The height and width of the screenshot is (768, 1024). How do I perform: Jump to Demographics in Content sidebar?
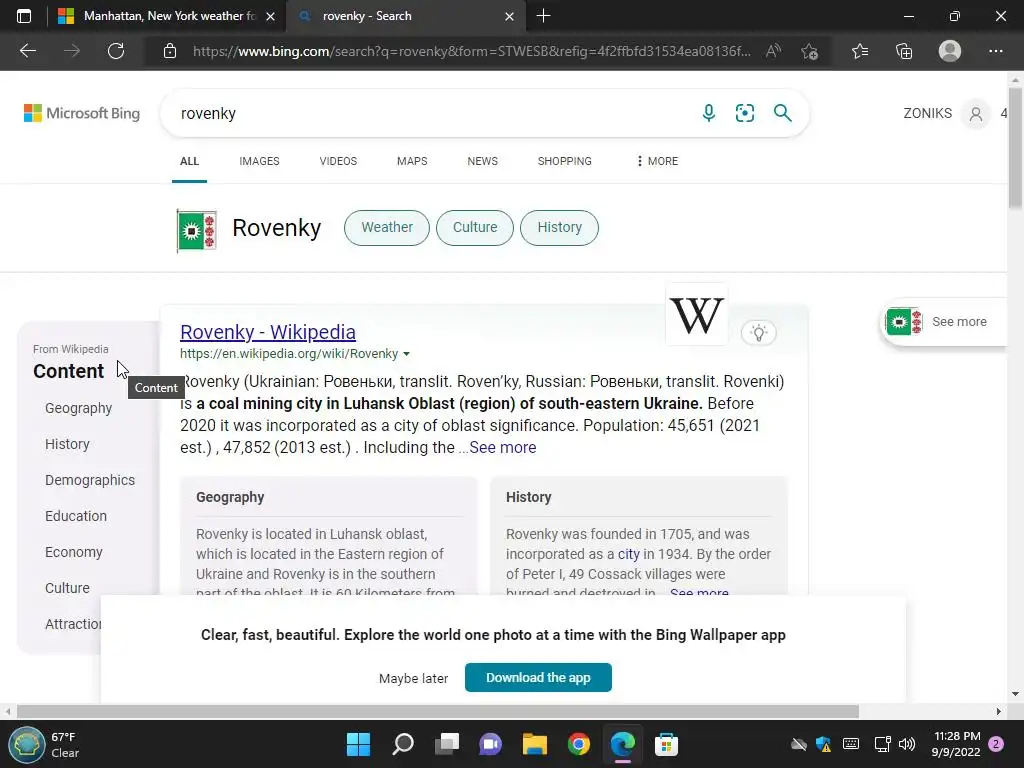pos(90,480)
